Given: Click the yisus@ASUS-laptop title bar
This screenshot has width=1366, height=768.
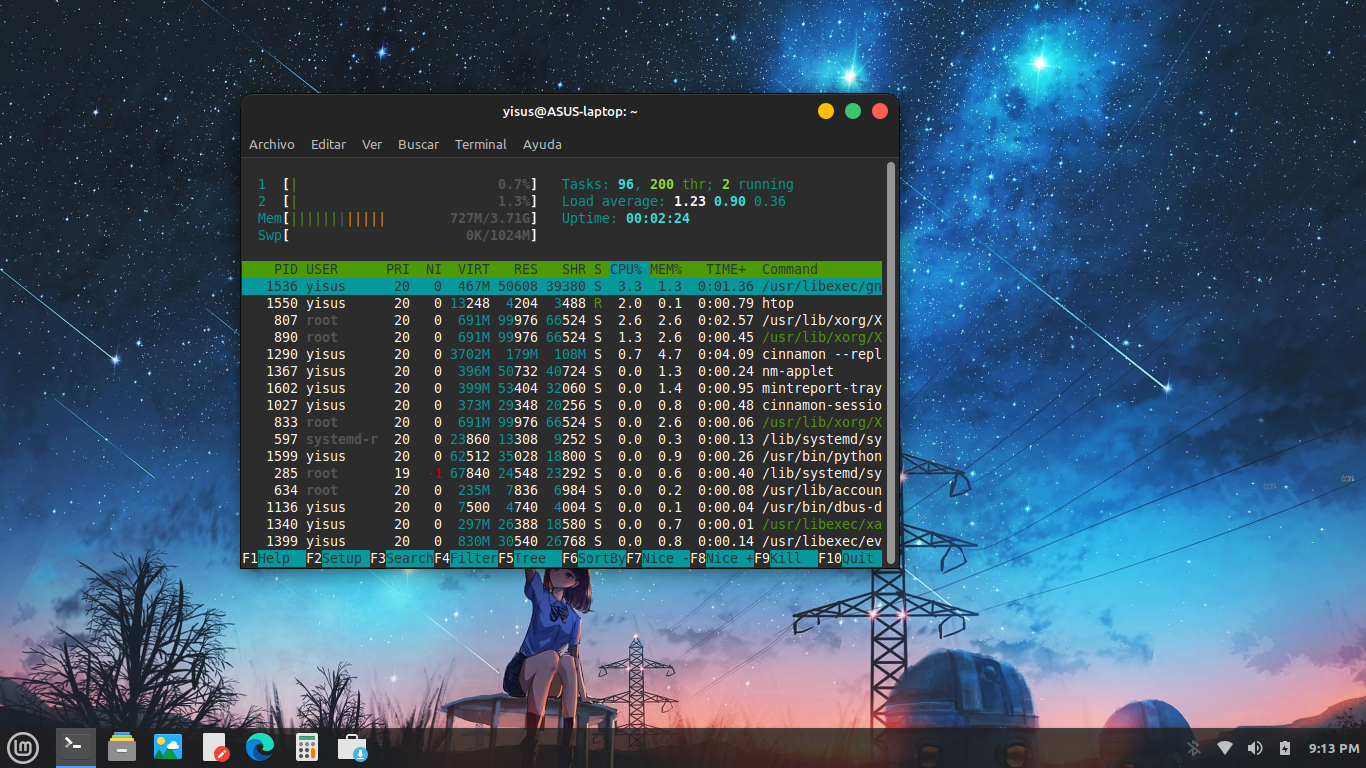Looking at the screenshot, I should (x=570, y=112).
